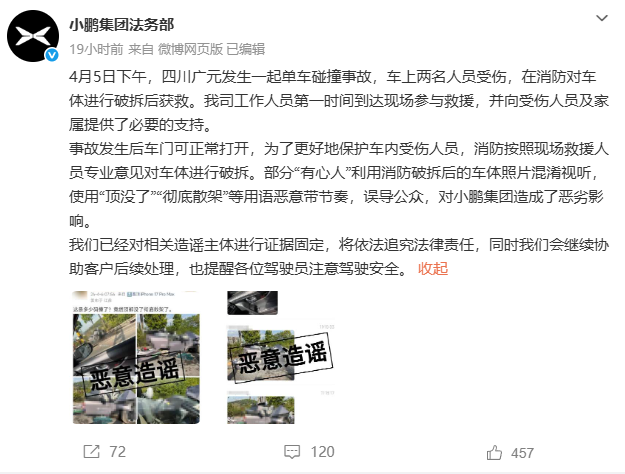
Task: Click the 已编辑 edited label
Action: 246,49
